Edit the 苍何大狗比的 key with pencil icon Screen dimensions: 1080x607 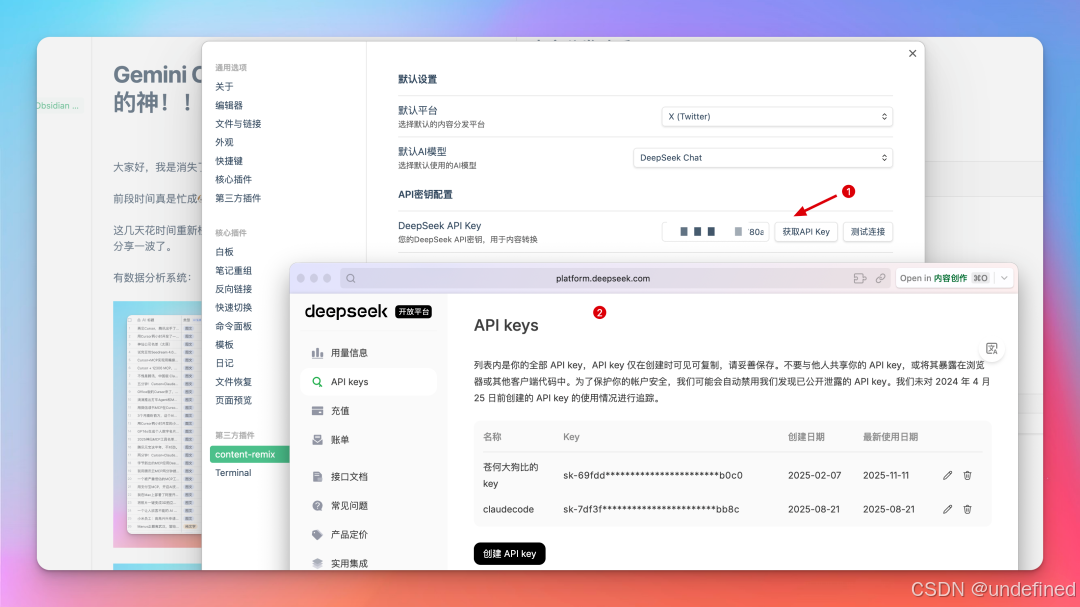(x=947, y=475)
